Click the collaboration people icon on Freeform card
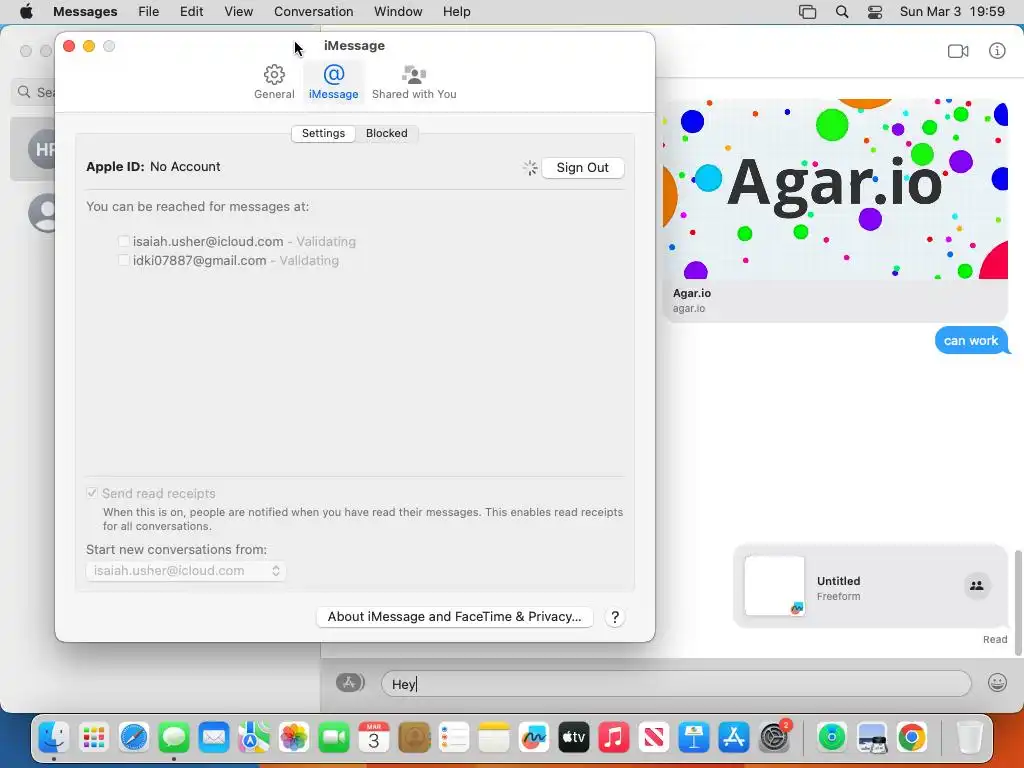The height and width of the screenshot is (768, 1024). (977, 586)
